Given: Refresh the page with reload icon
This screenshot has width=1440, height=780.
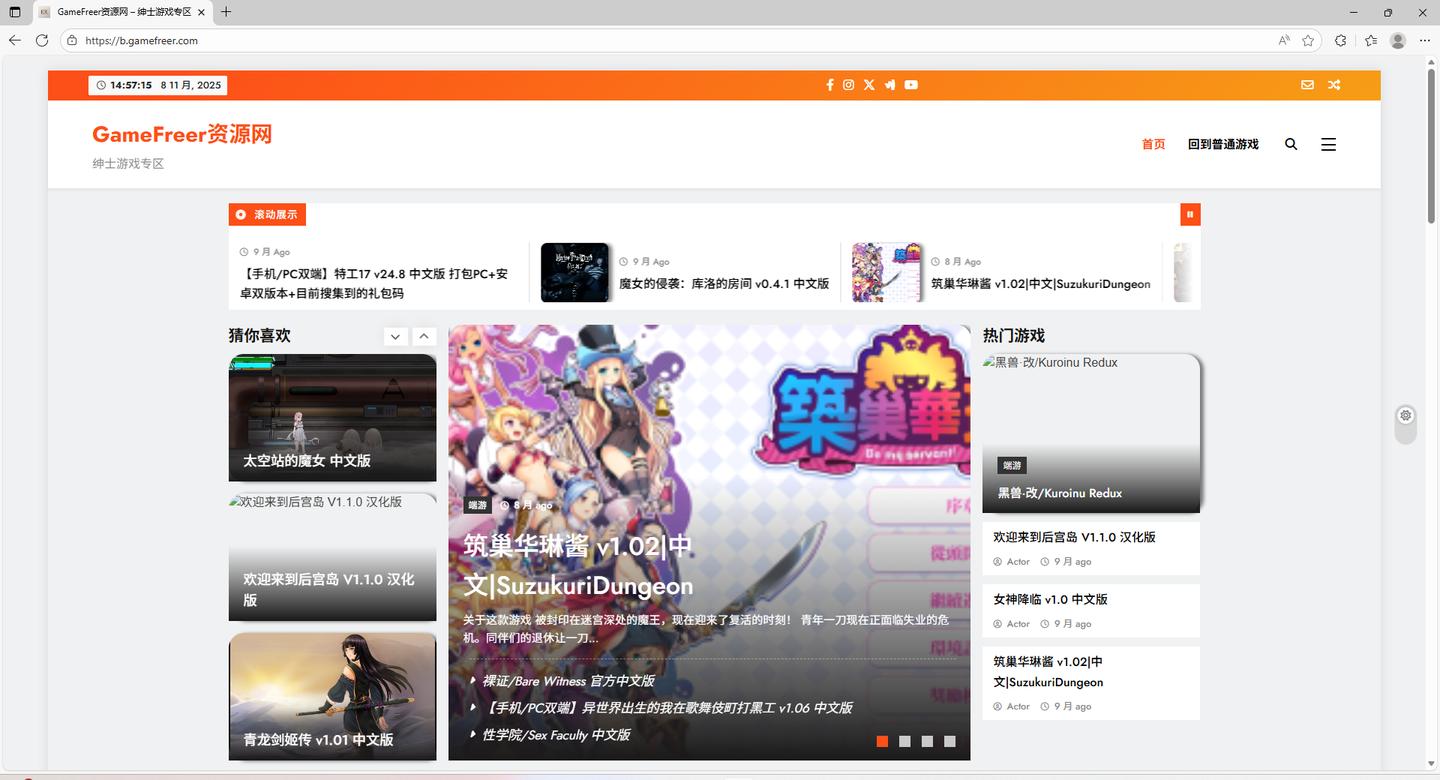Looking at the screenshot, I should coord(42,40).
